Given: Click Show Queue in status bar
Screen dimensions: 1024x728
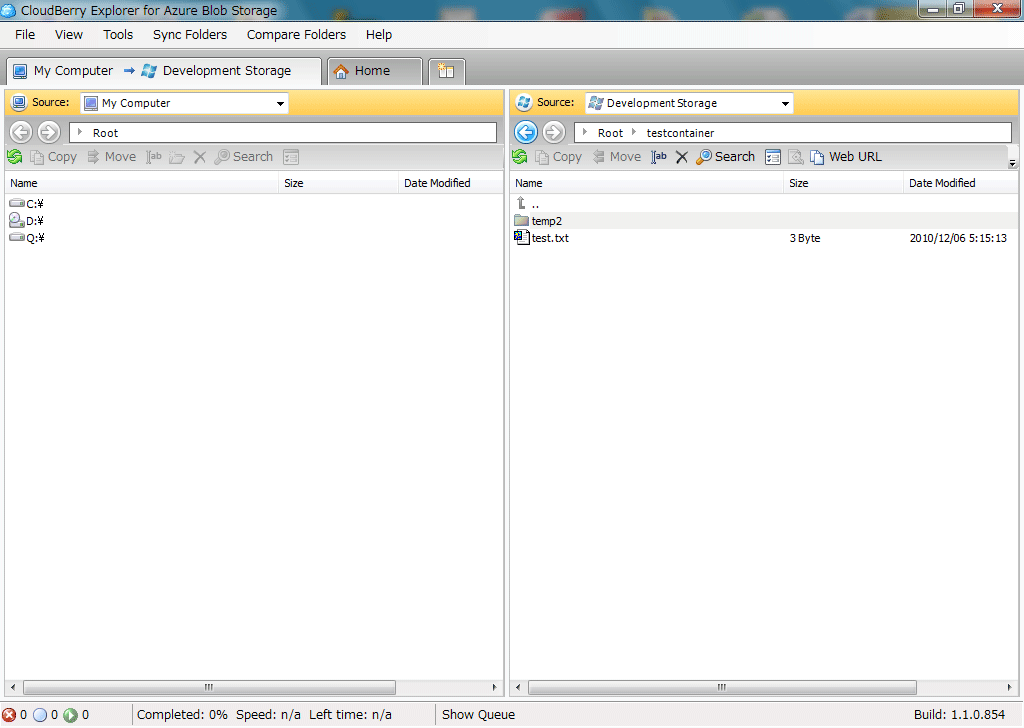Looking at the screenshot, I should click(478, 715).
